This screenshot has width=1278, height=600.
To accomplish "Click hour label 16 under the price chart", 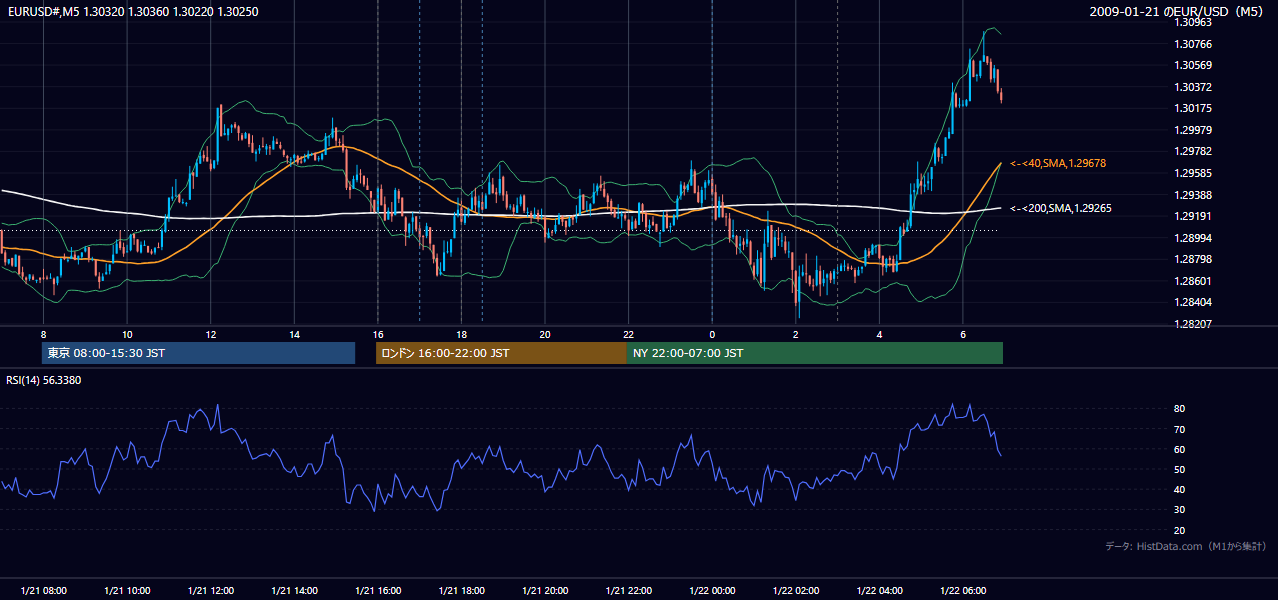I will 378,334.
